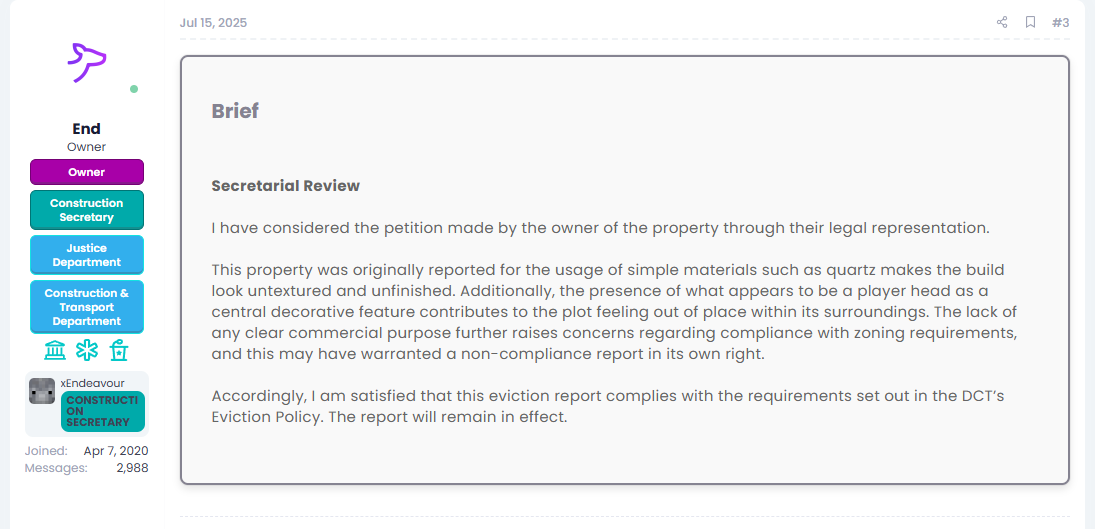Open the username End profile link

(87, 128)
